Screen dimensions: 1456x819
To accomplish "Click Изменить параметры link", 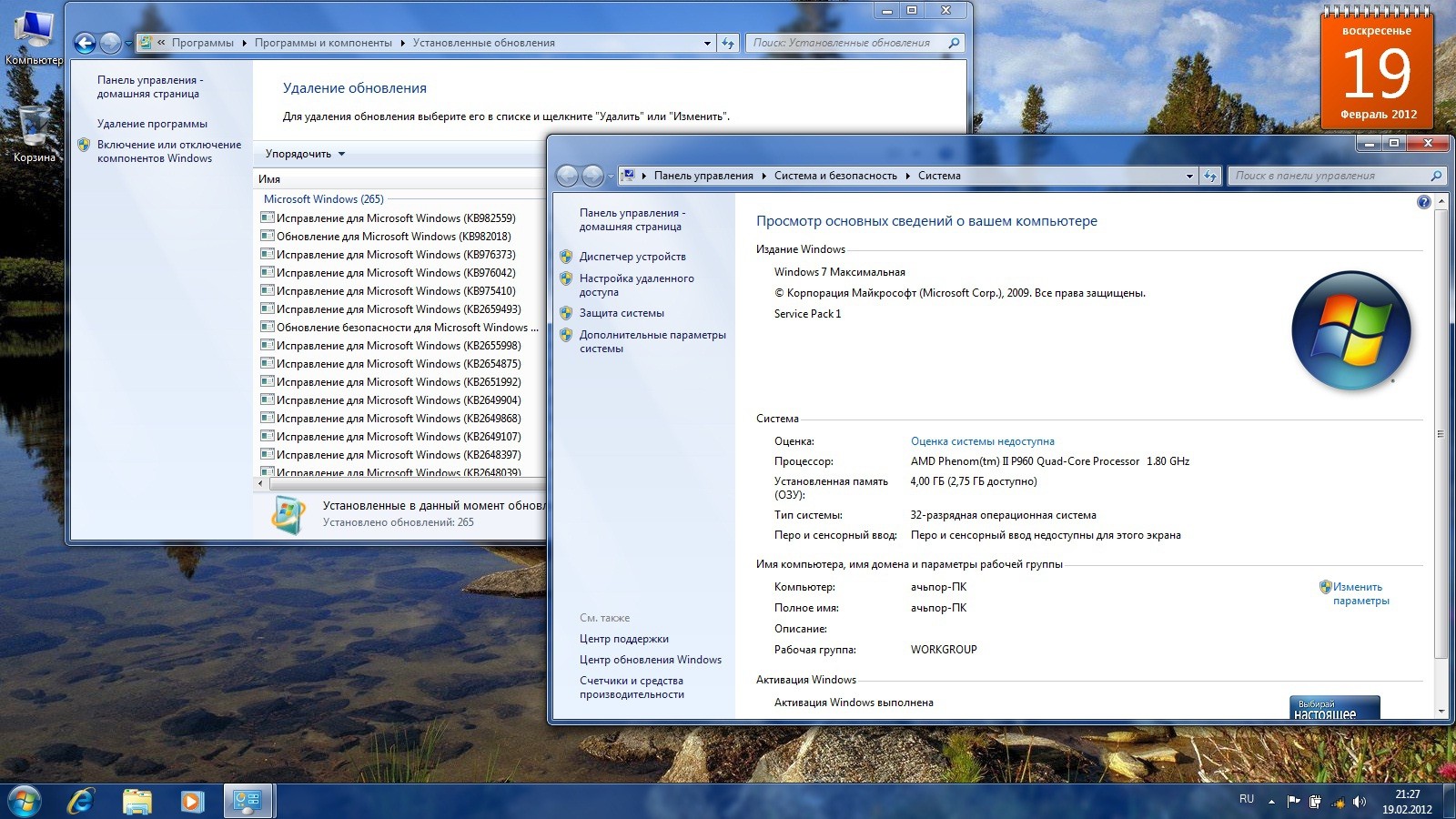I will coord(1360,593).
